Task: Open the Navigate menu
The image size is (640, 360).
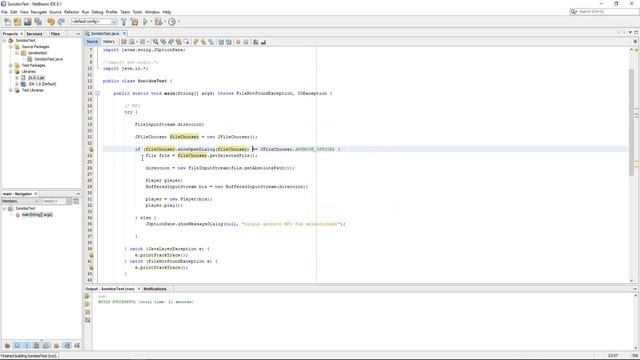Action: point(39,12)
